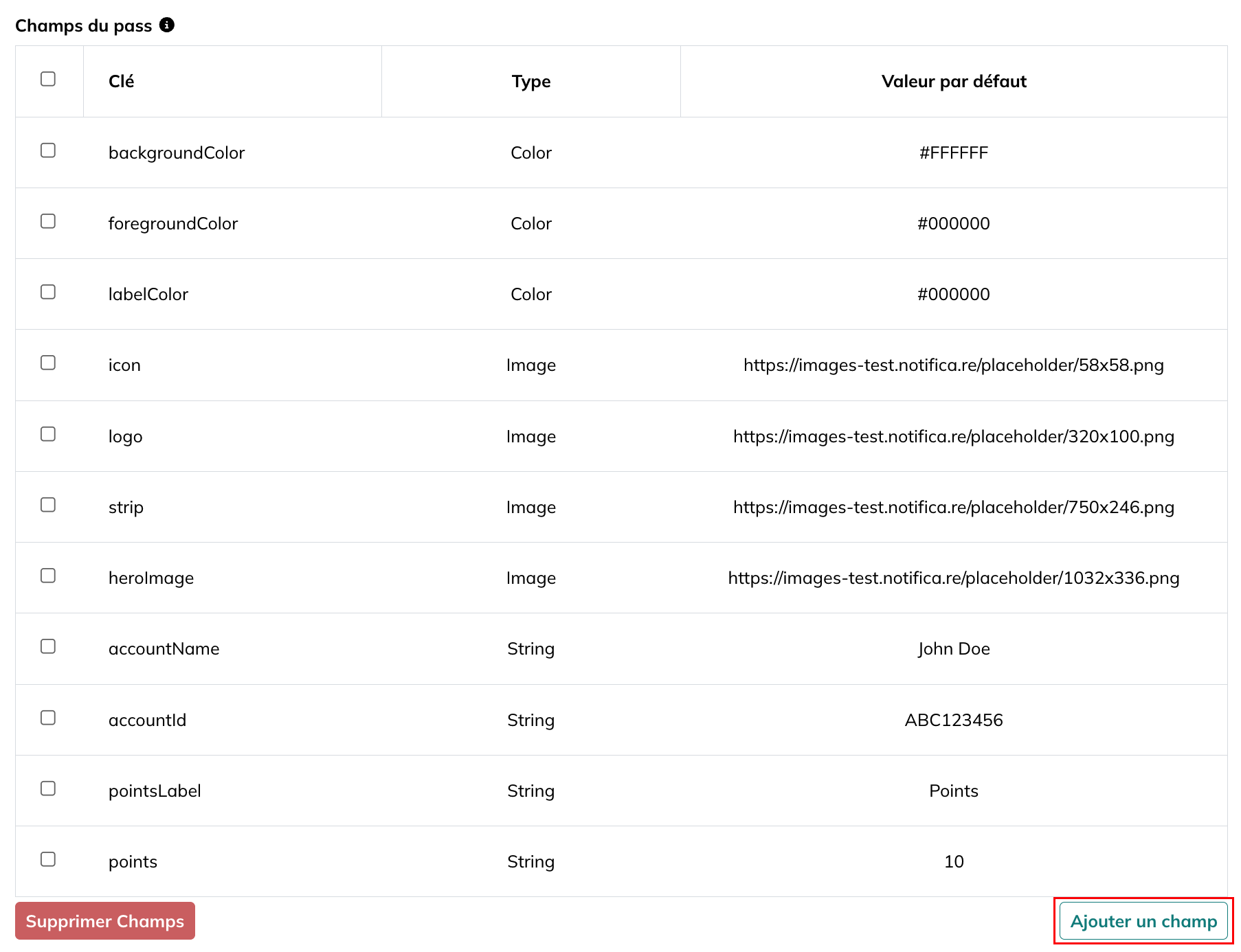Tick the labelColor field checkbox
The image size is (1241, 952).
(48, 292)
